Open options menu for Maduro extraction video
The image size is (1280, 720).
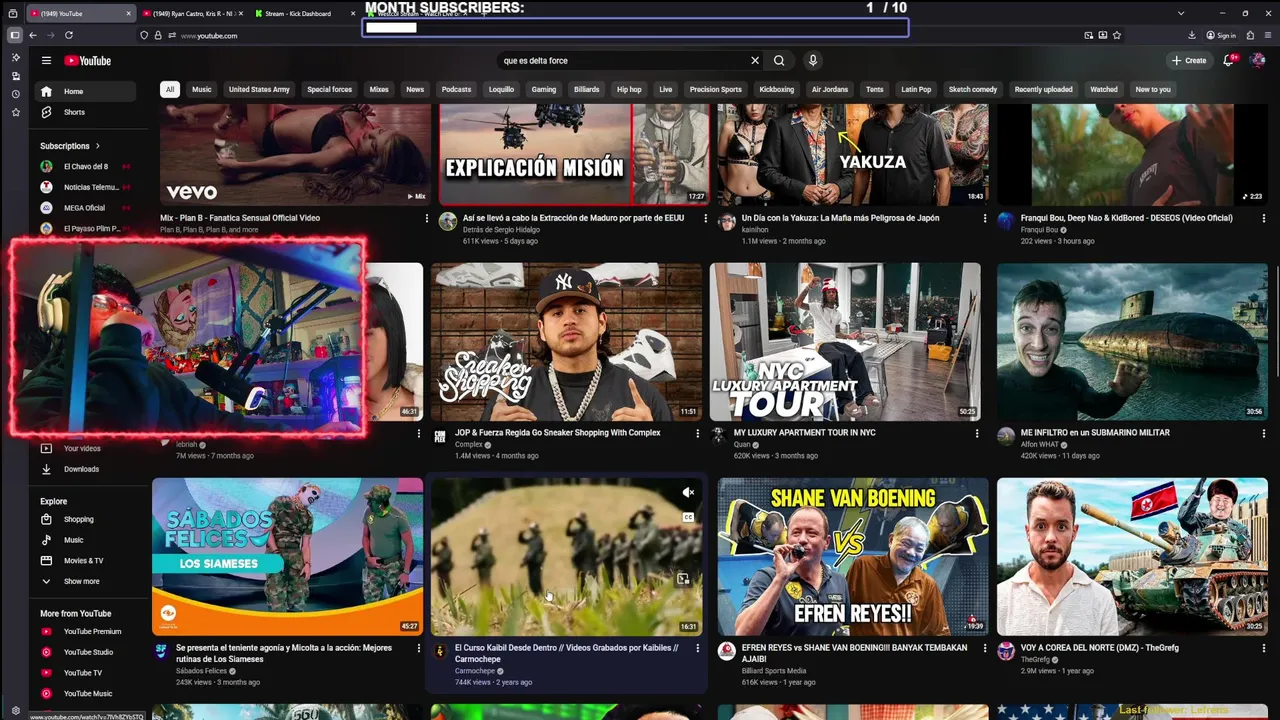tap(706, 218)
